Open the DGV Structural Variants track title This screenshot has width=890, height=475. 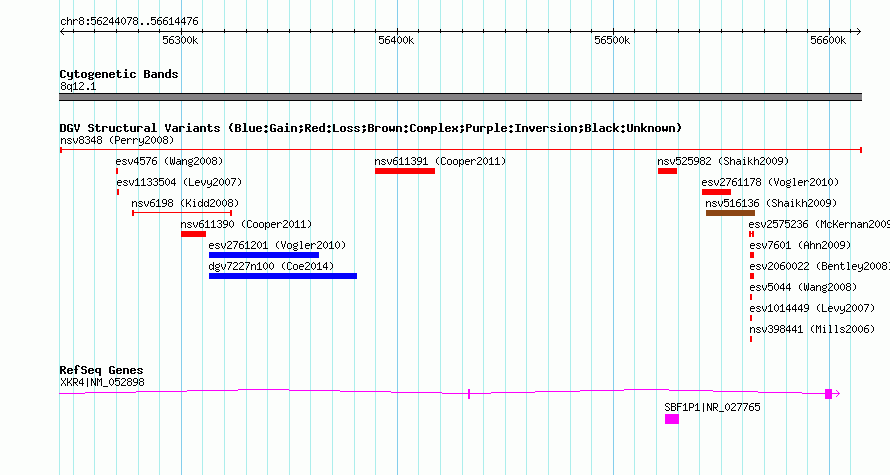pos(371,128)
